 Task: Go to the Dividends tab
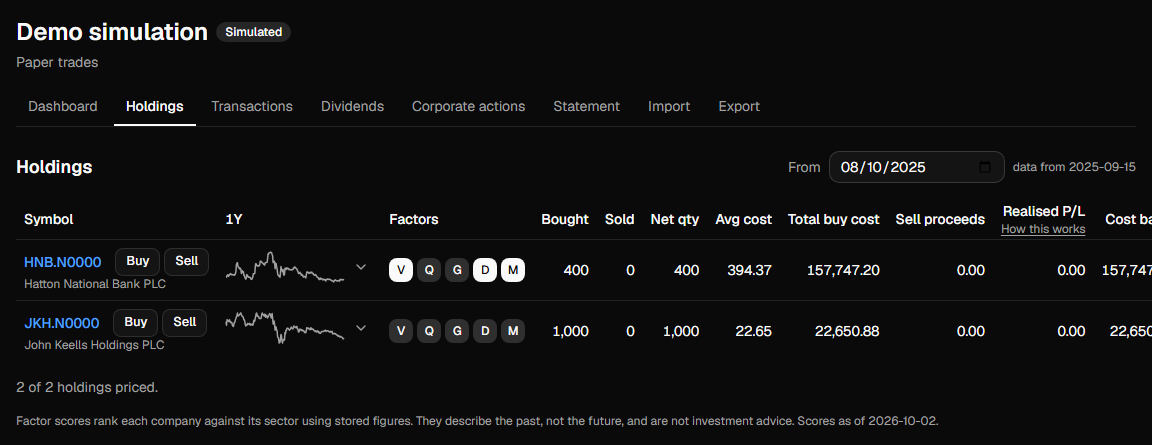coord(353,106)
